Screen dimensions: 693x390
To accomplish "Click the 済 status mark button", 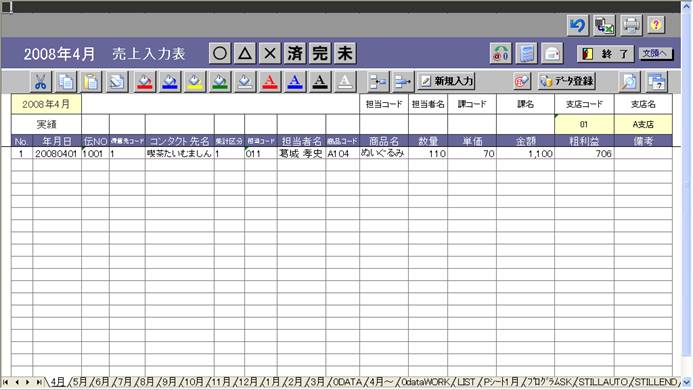I will pos(295,54).
